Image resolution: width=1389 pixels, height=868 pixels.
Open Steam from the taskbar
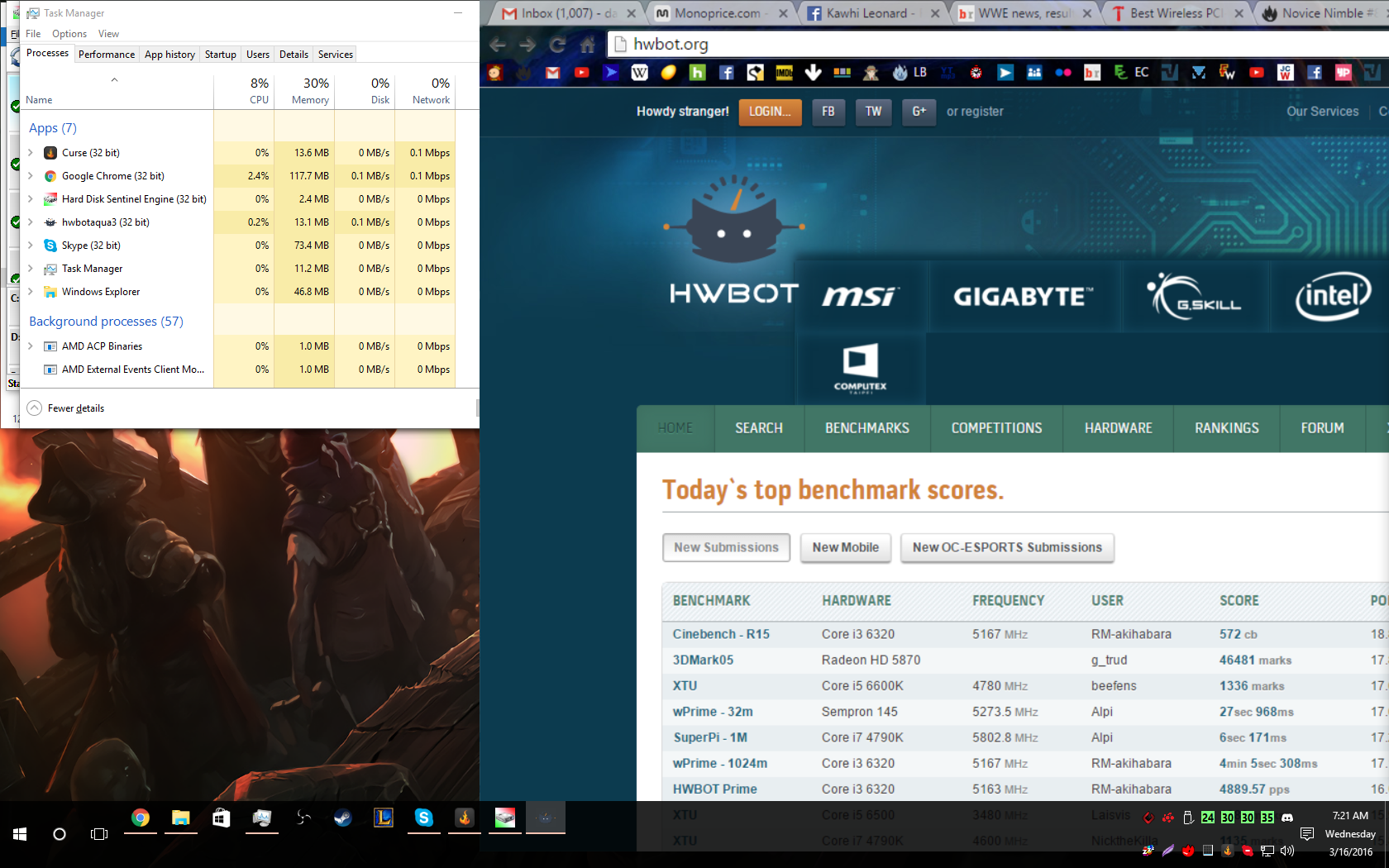342,818
